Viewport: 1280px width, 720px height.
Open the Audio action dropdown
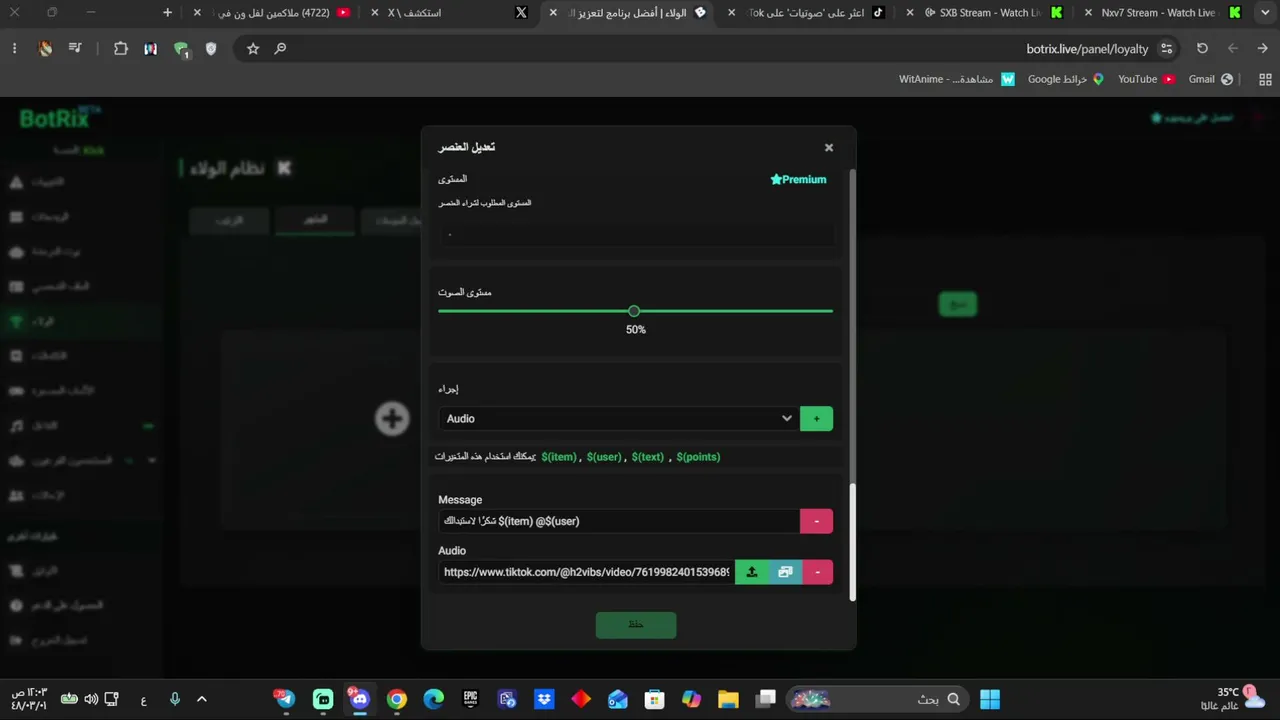pos(617,419)
